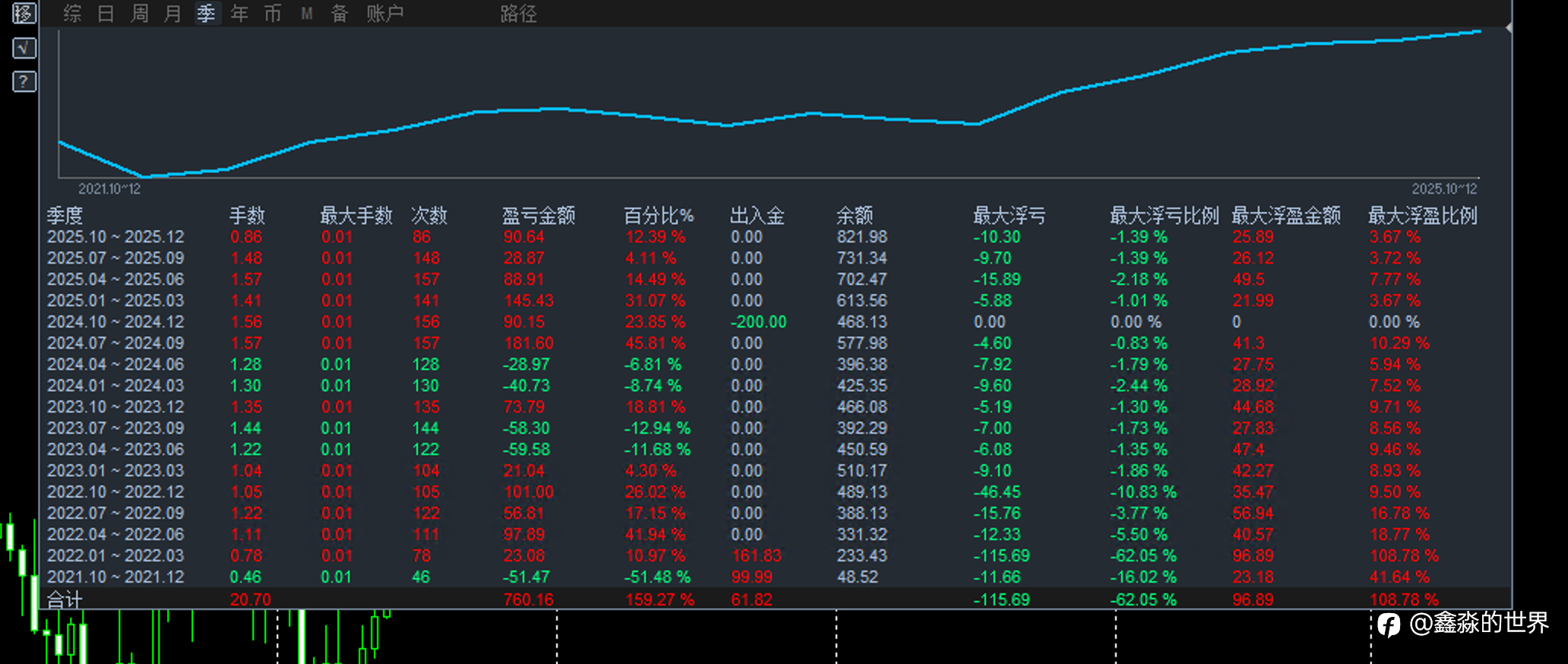Click the 48.52 balance value
Screen dimensions: 1568x664
point(858,577)
